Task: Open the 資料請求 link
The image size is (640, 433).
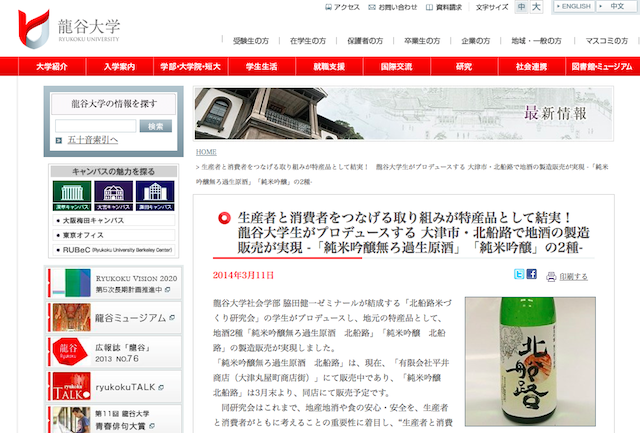Action: pos(444,7)
